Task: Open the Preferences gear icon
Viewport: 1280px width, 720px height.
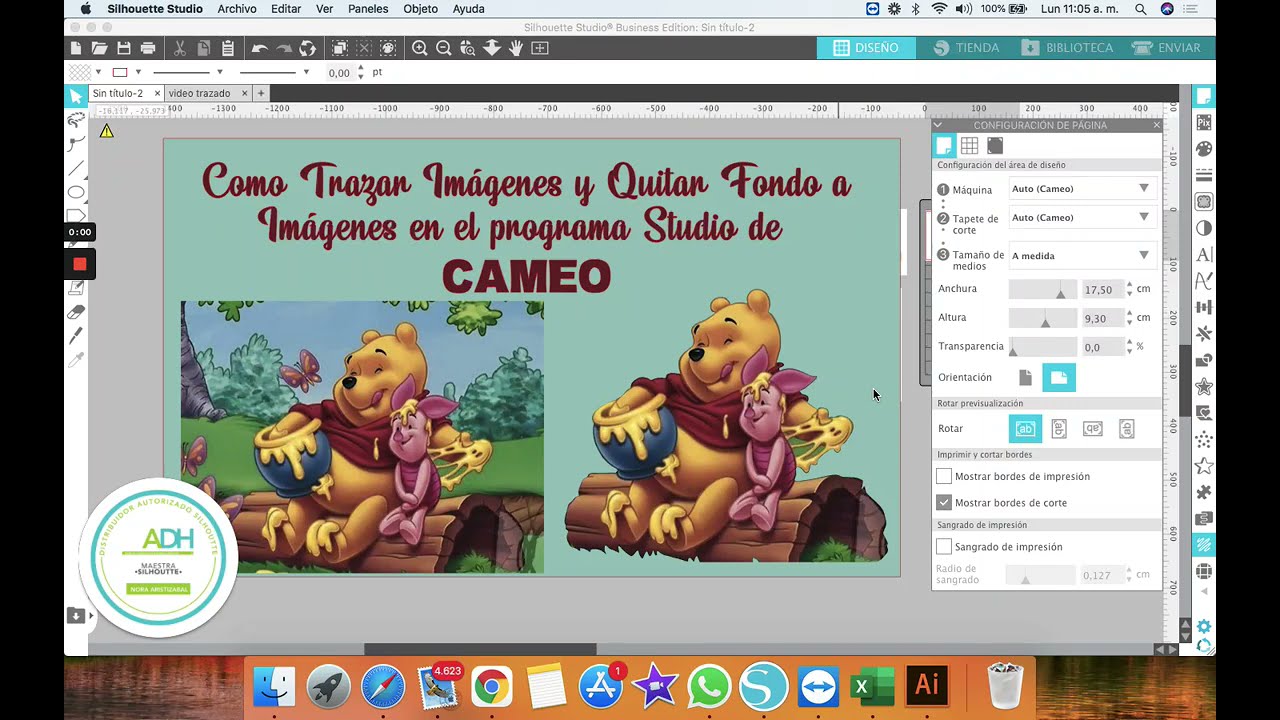Action: [1204, 626]
